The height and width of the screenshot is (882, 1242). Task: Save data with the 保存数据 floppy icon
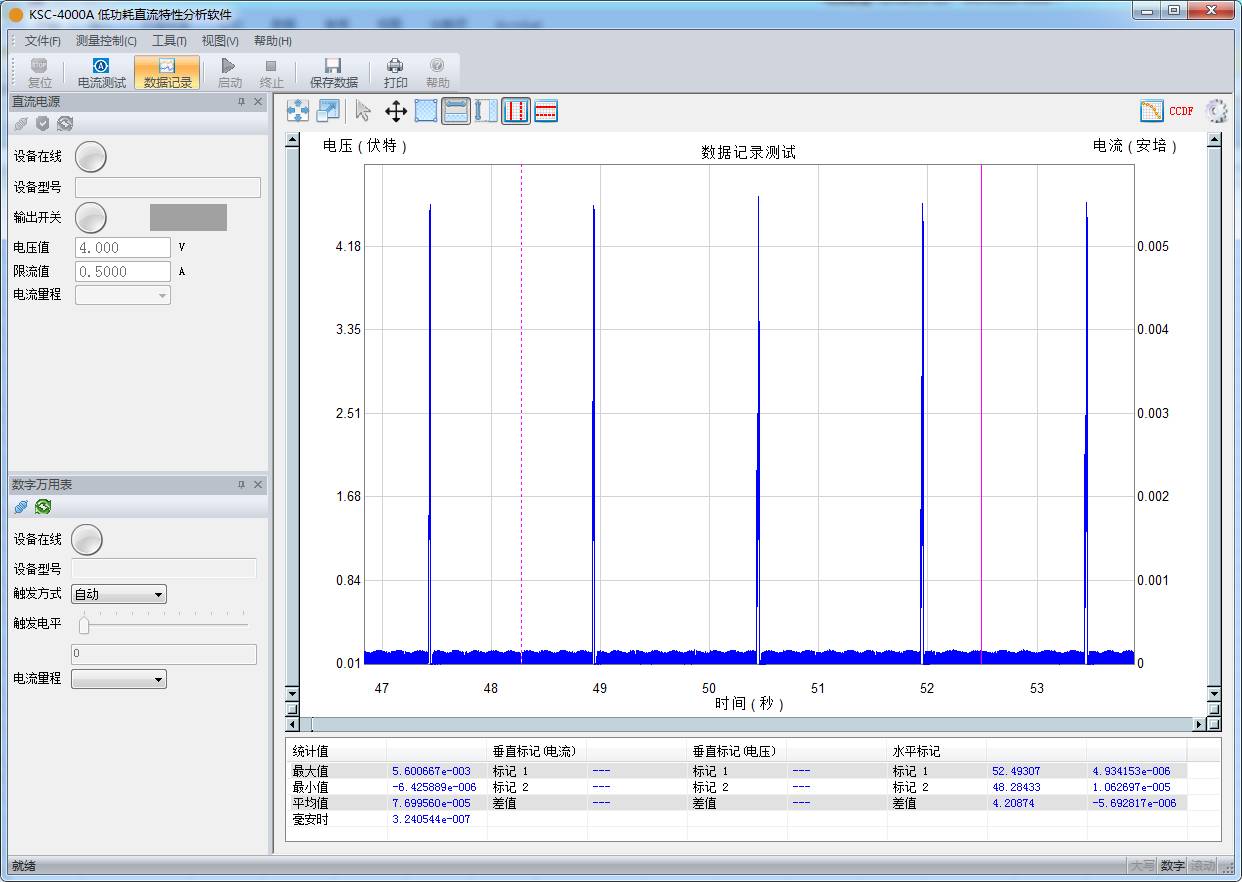[x=333, y=73]
